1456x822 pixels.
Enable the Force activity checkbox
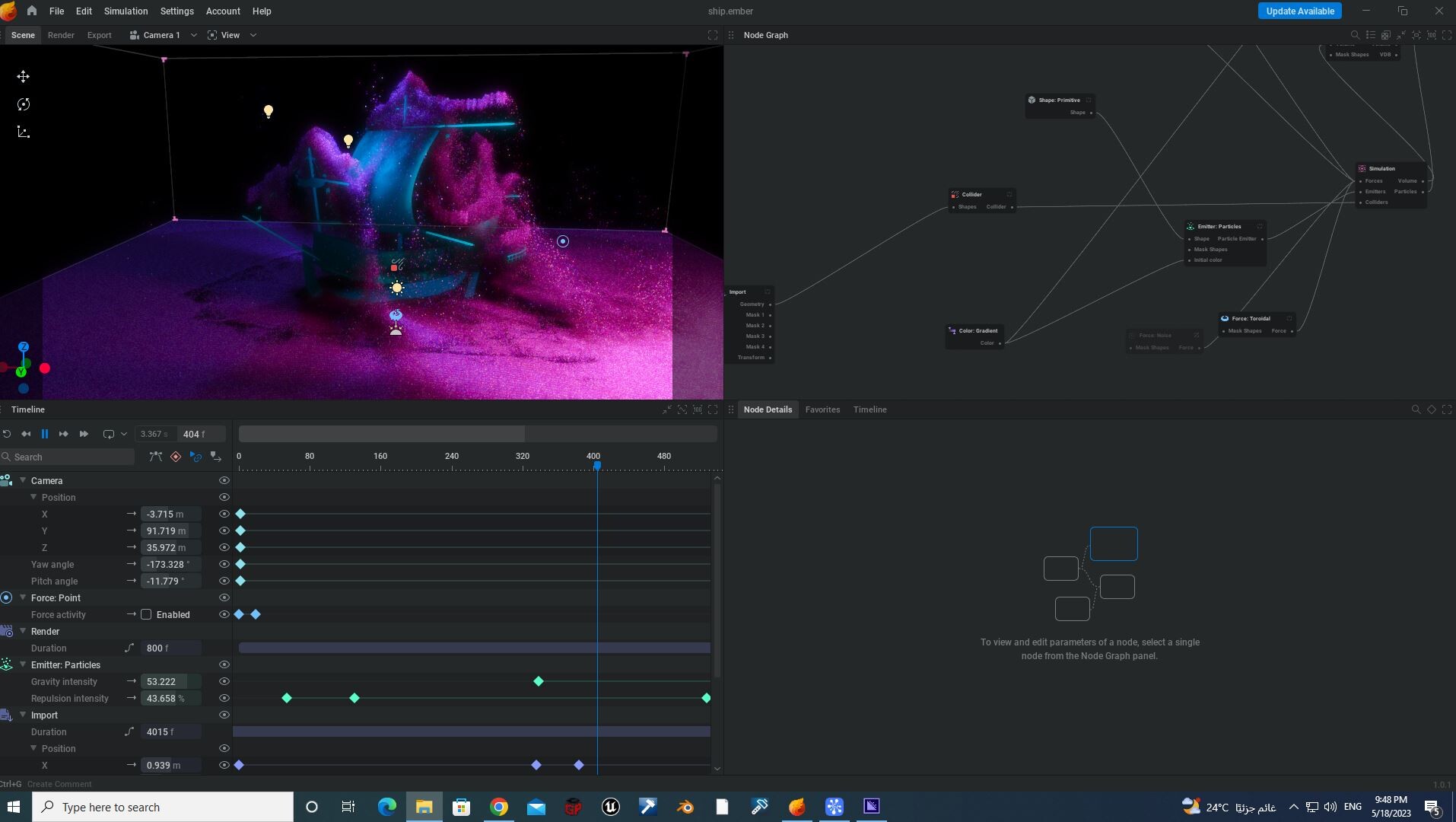(x=146, y=615)
